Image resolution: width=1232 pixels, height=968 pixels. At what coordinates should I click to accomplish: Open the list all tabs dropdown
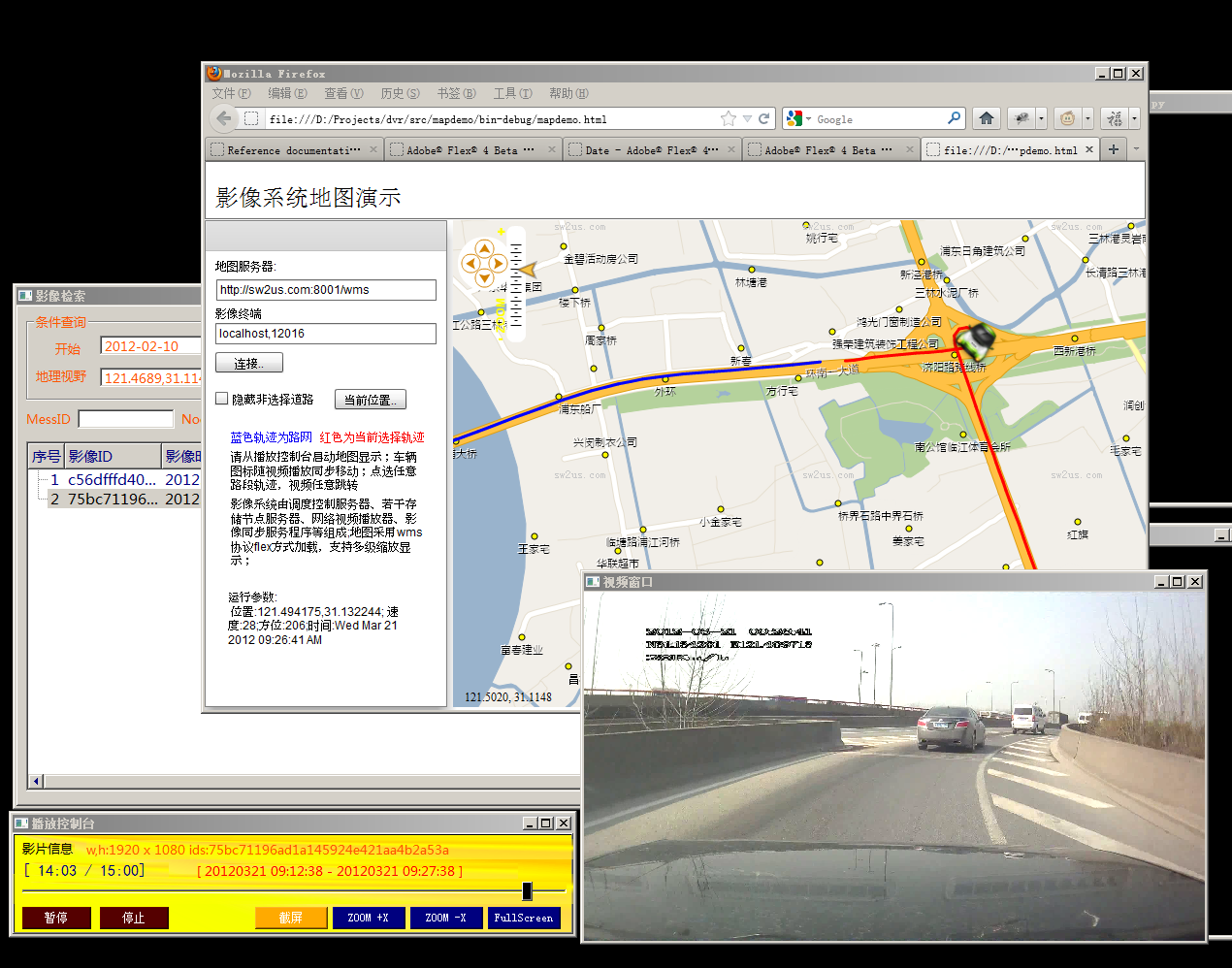[1136, 149]
